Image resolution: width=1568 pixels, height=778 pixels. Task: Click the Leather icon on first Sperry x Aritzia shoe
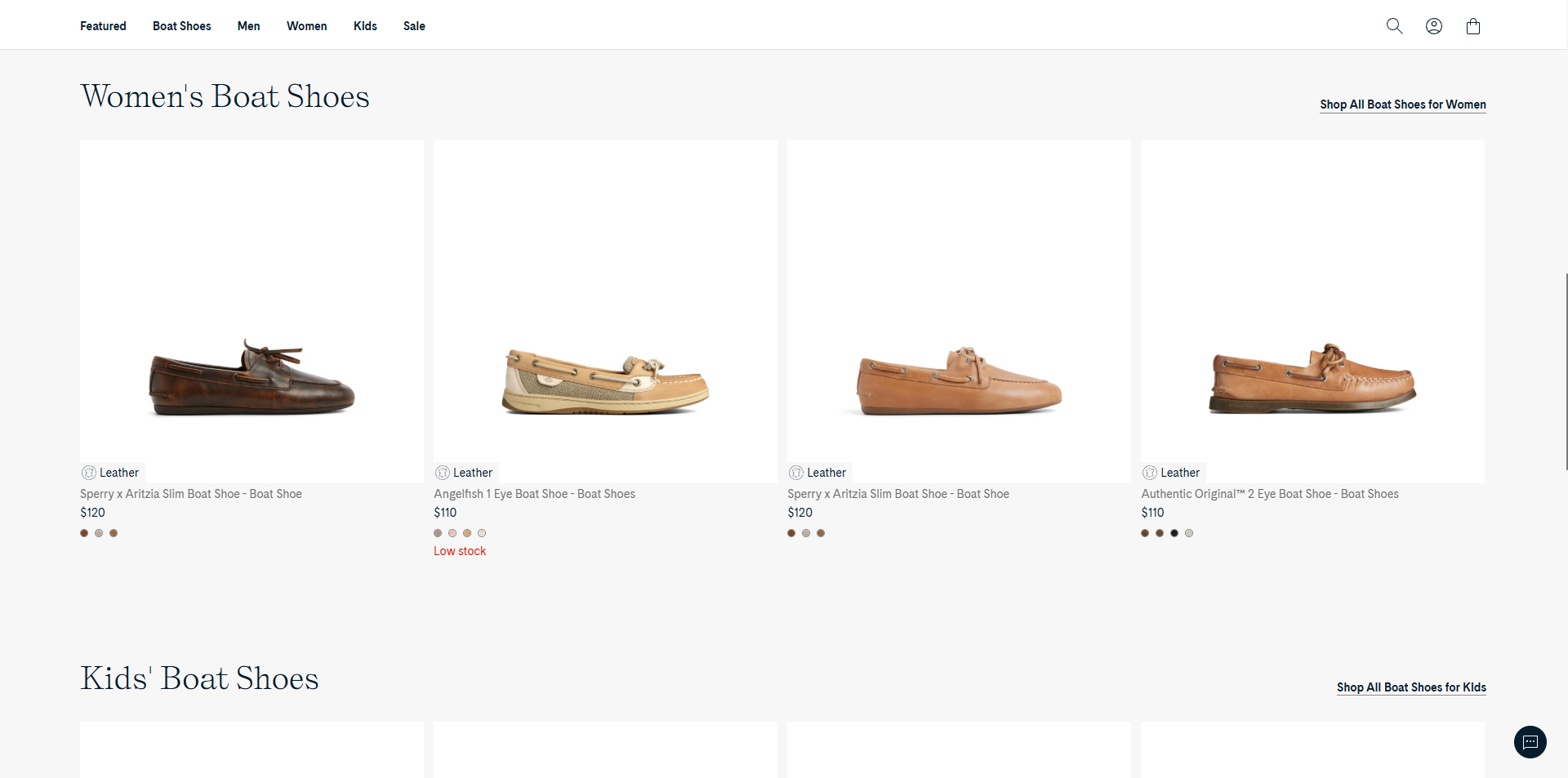88,472
